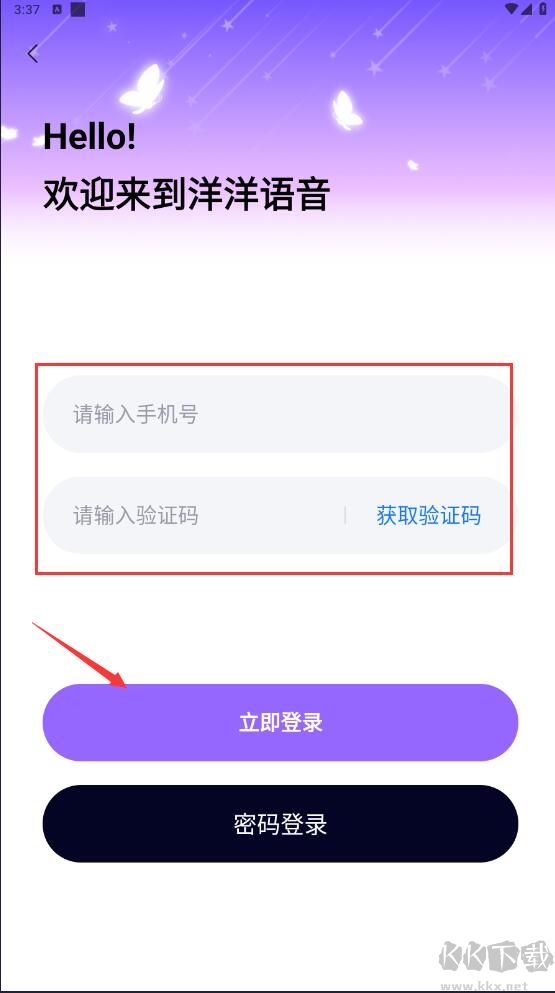Viewport: 555px width, 993px height.
Task: Tap the small 'A' notification icon
Action: coord(57,9)
